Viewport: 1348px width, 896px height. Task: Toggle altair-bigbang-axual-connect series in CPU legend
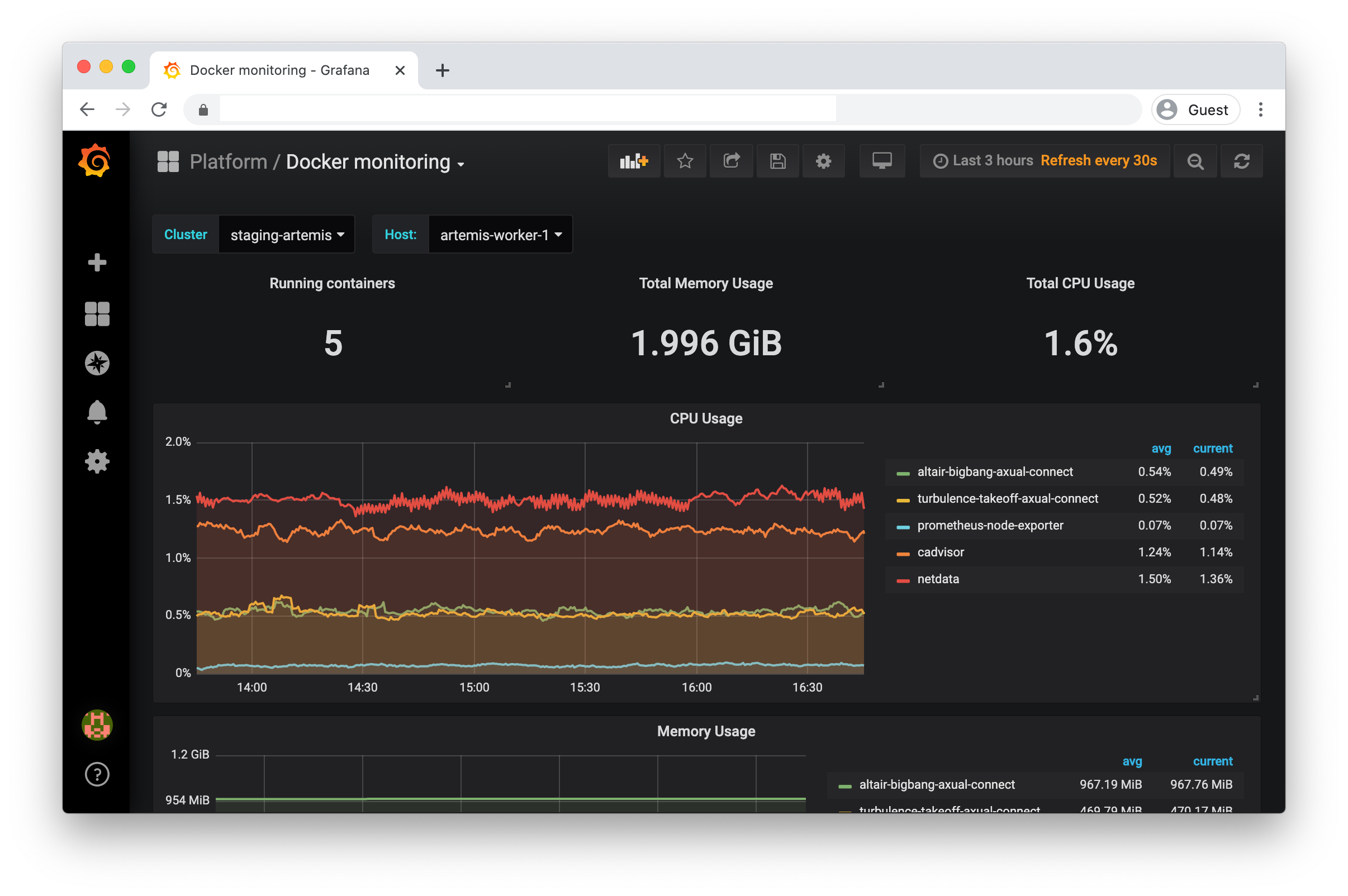pyautogui.click(x=995, y=472)
